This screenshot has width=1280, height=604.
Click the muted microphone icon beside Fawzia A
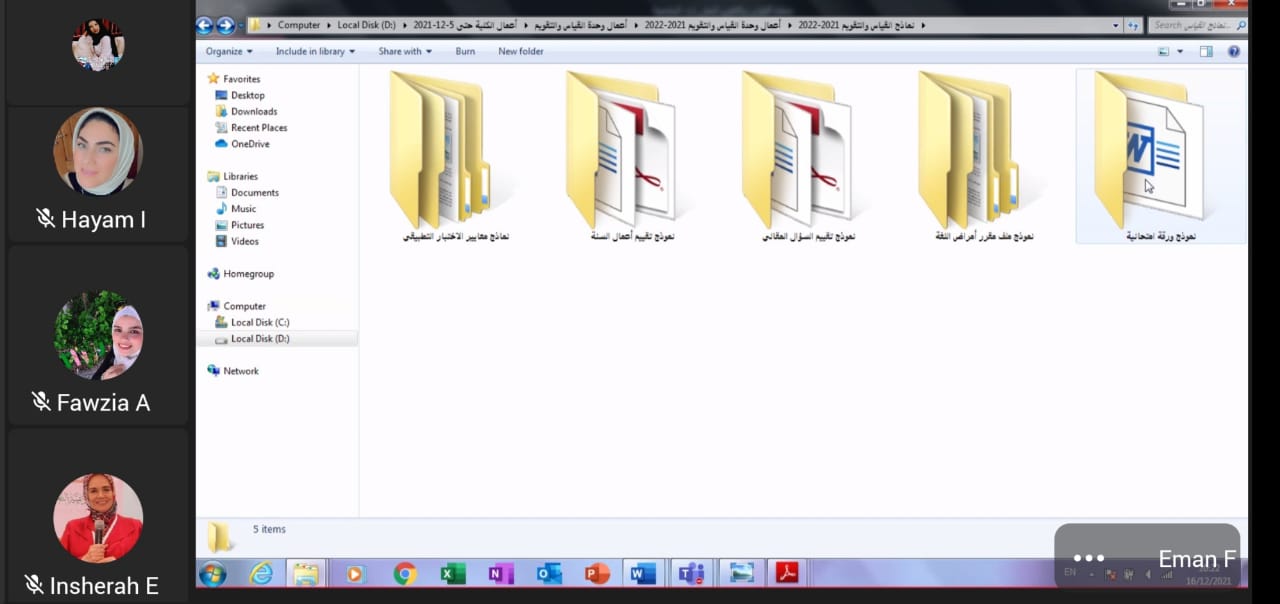pyautogui.click(x=41, y=402)
